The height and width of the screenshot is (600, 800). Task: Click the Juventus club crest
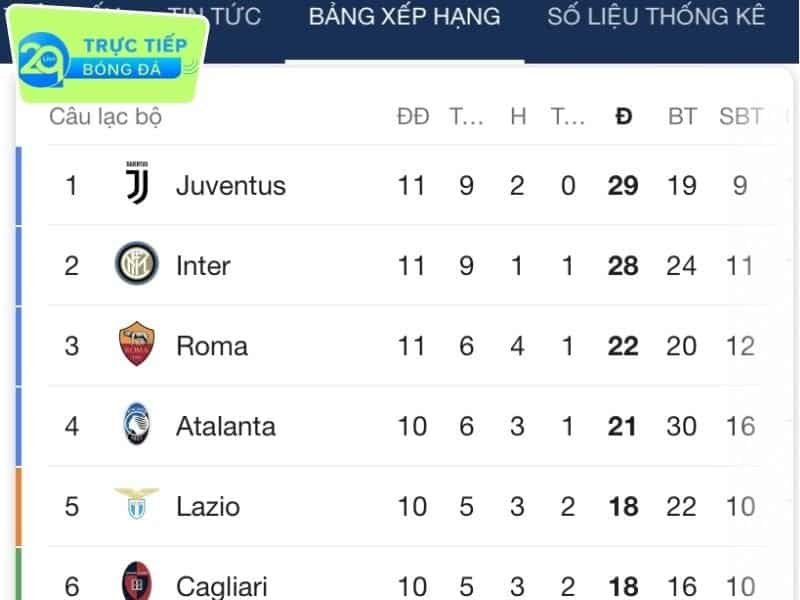137,183
